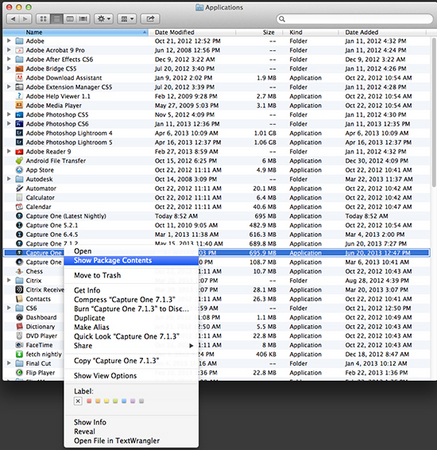437x450 pixels.
Task: Expand the Adobe After Effects CS6 folder
Action: (9, 59)
